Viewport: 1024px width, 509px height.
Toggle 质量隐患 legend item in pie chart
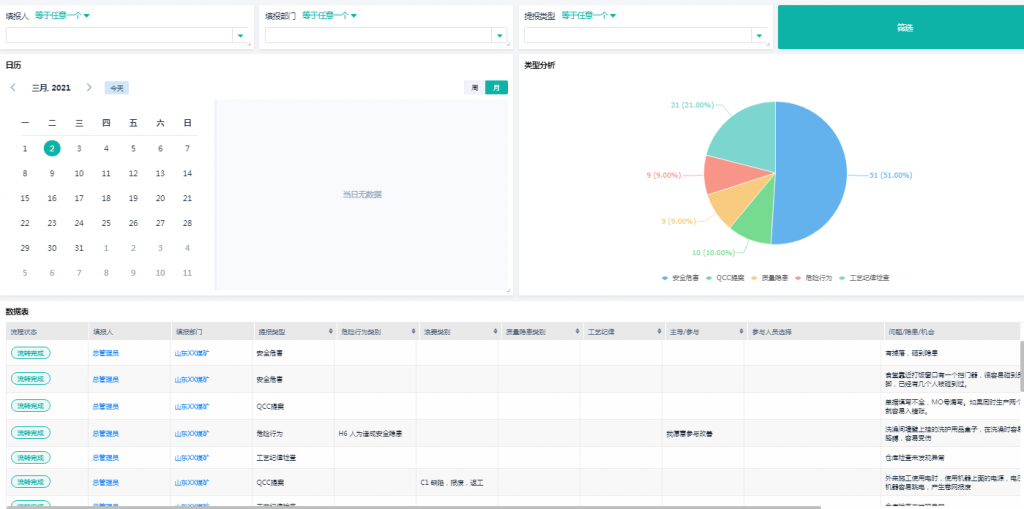tap(770, 278)
